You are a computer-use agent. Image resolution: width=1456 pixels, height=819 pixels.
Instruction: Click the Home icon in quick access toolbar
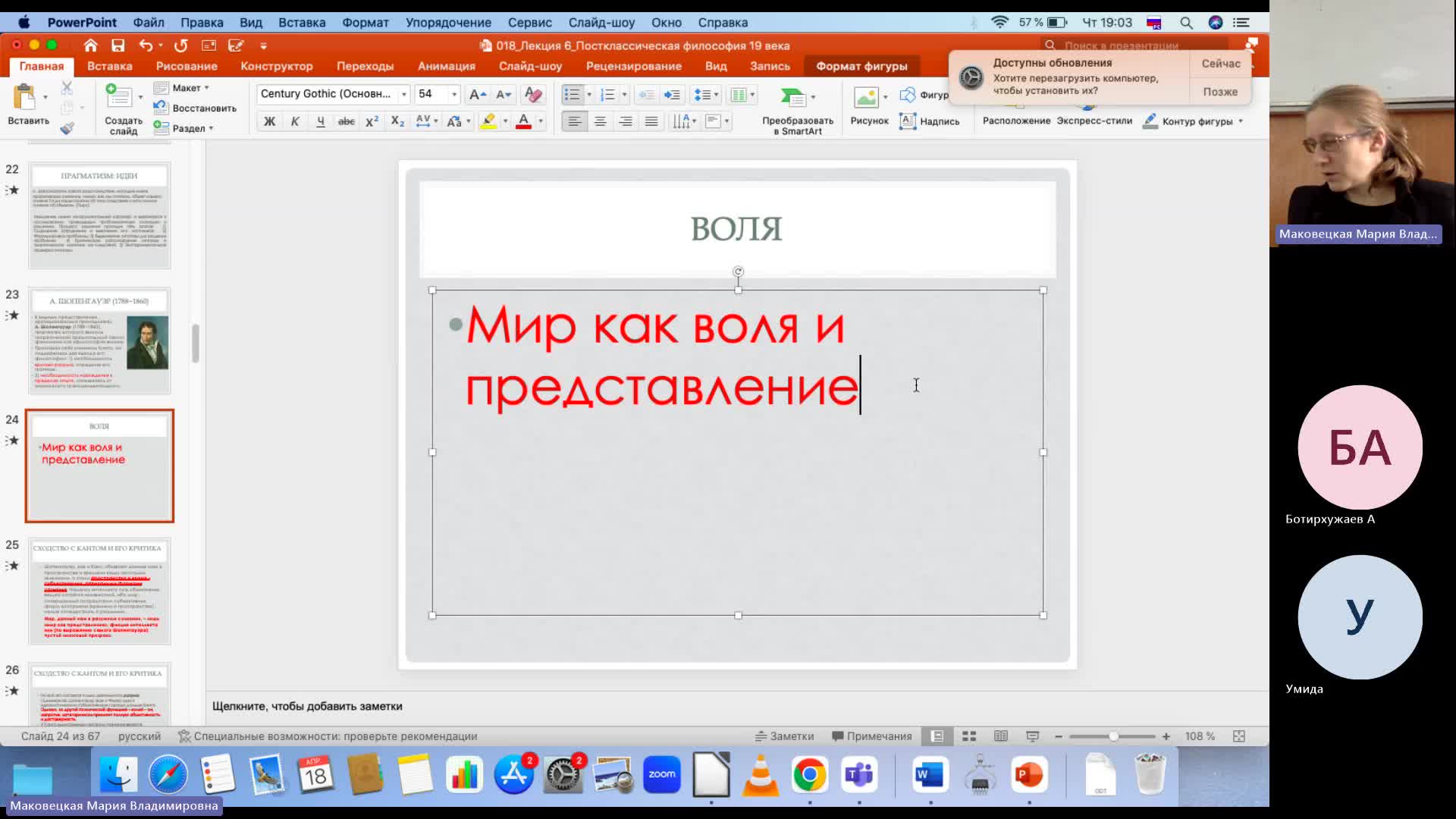tap(90, 45)
